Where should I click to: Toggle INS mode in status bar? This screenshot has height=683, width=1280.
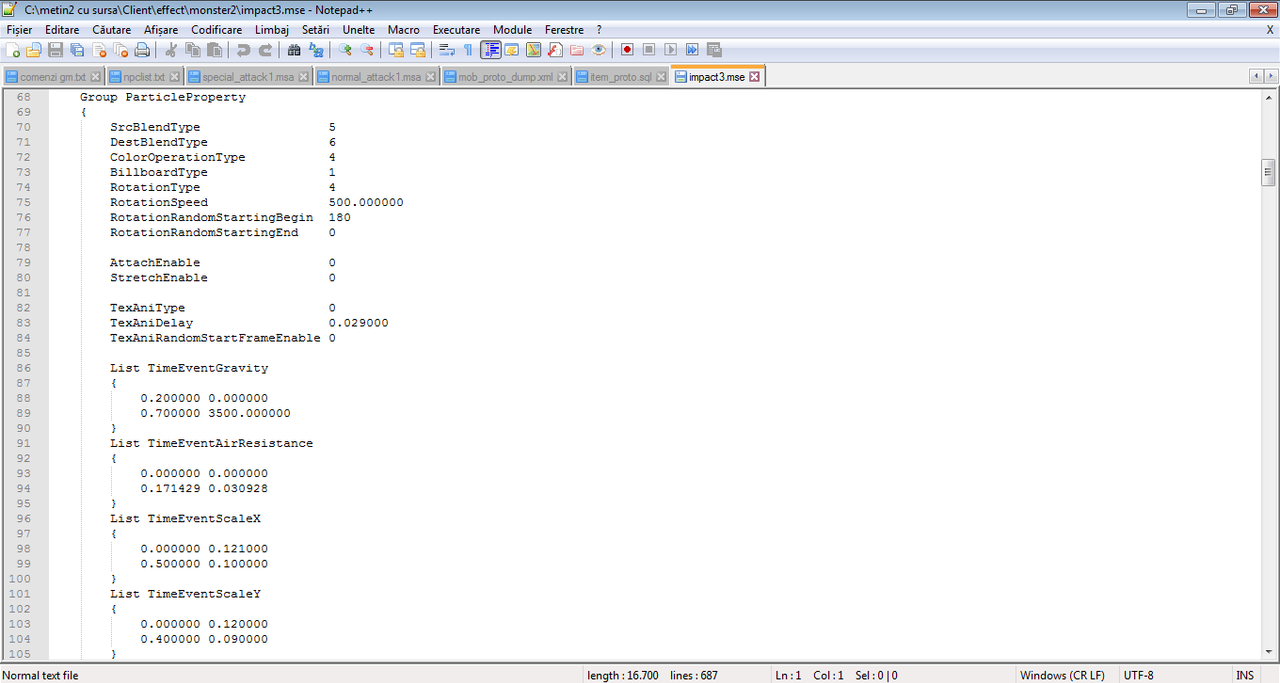click(1245, 675)
